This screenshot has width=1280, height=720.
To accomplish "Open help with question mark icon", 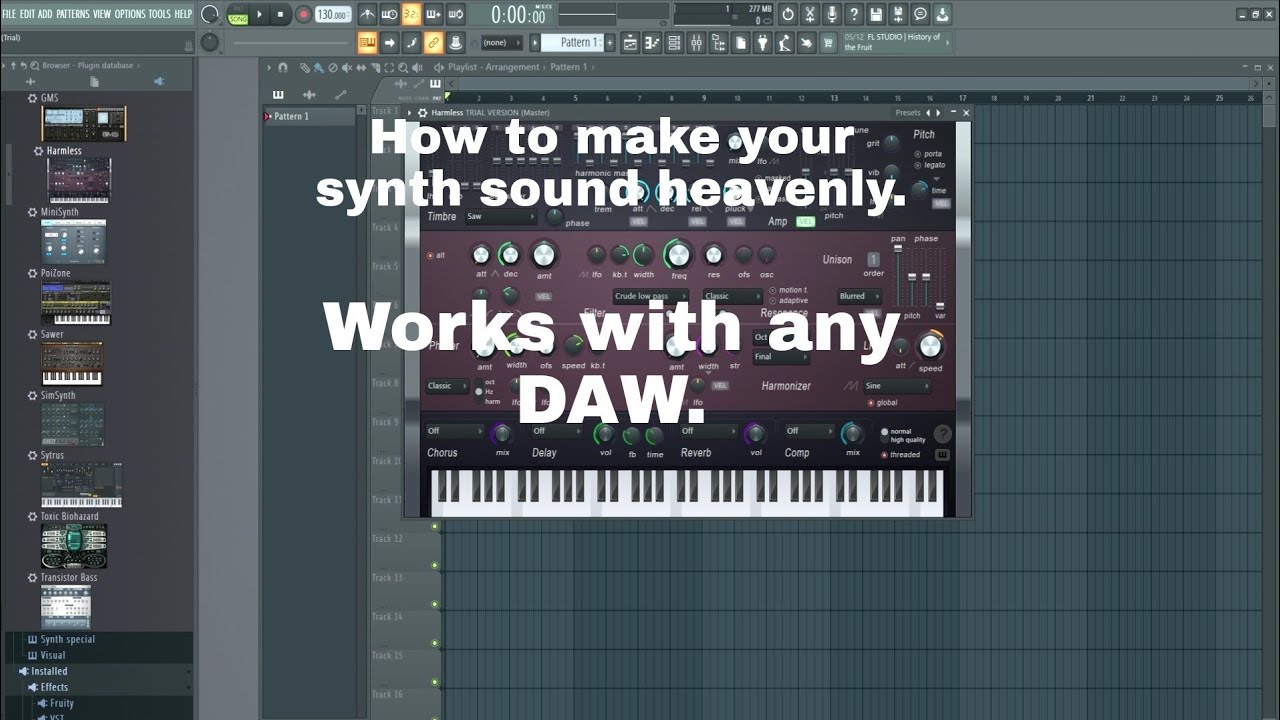I will click(x=853, y=14).
